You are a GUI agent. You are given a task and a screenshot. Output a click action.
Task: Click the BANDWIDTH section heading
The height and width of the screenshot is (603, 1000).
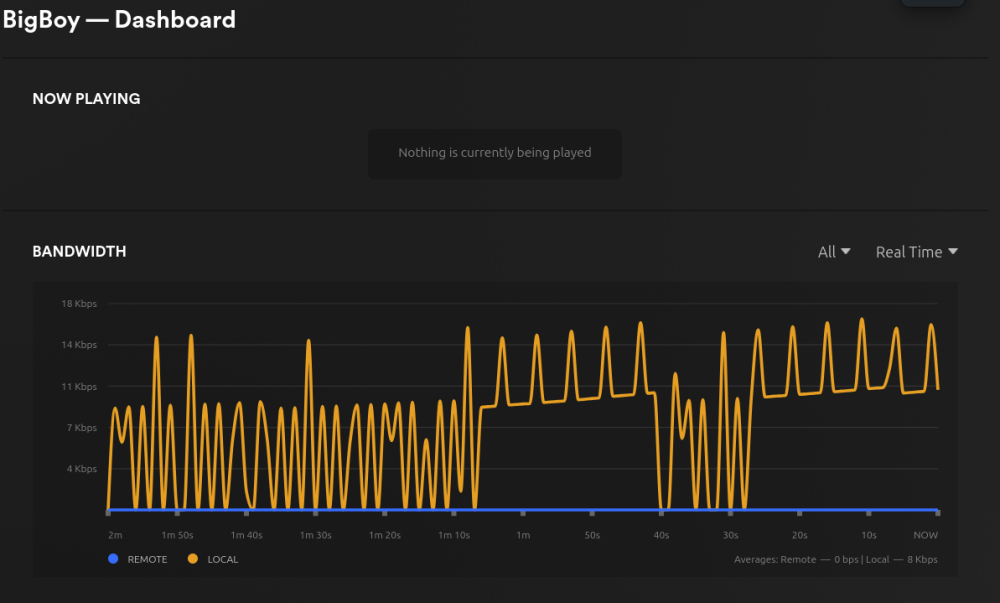(79, 252)
